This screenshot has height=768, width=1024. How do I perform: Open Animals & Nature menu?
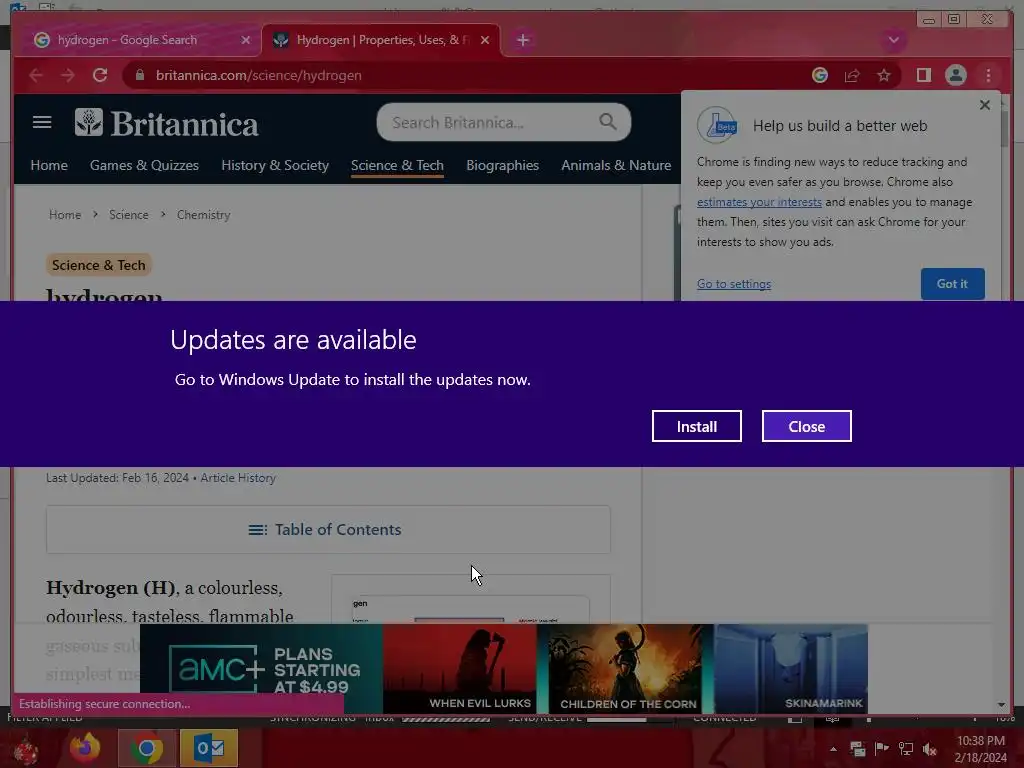pos(616,165)
